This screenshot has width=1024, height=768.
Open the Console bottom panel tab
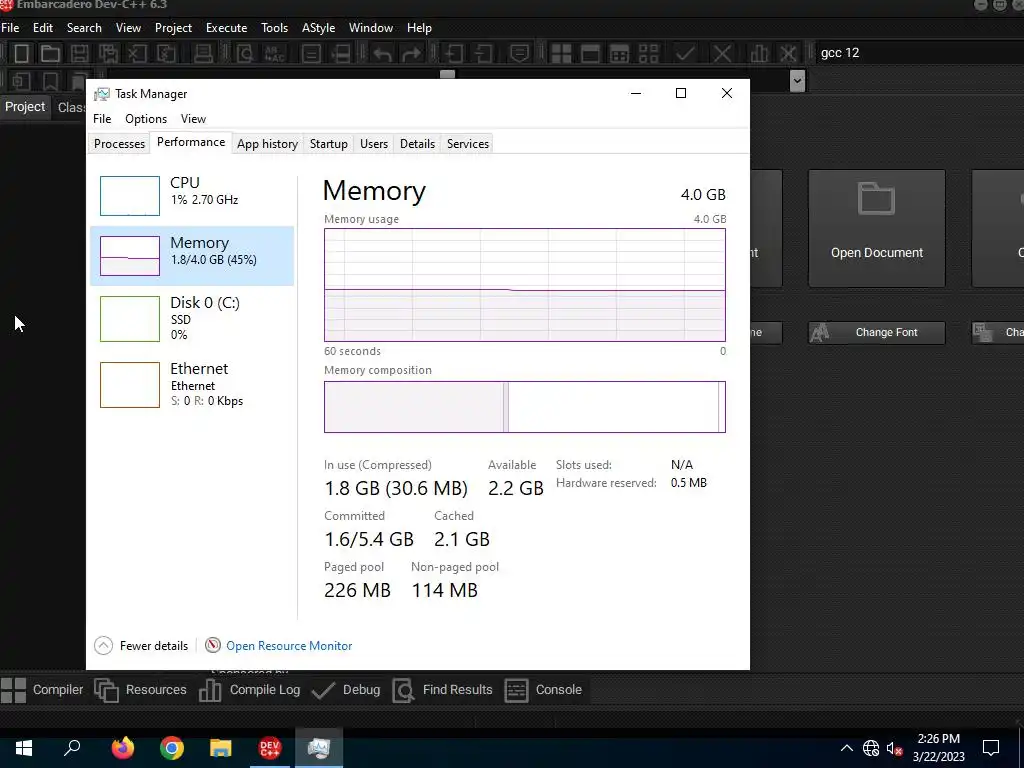[x=543, y=690]
